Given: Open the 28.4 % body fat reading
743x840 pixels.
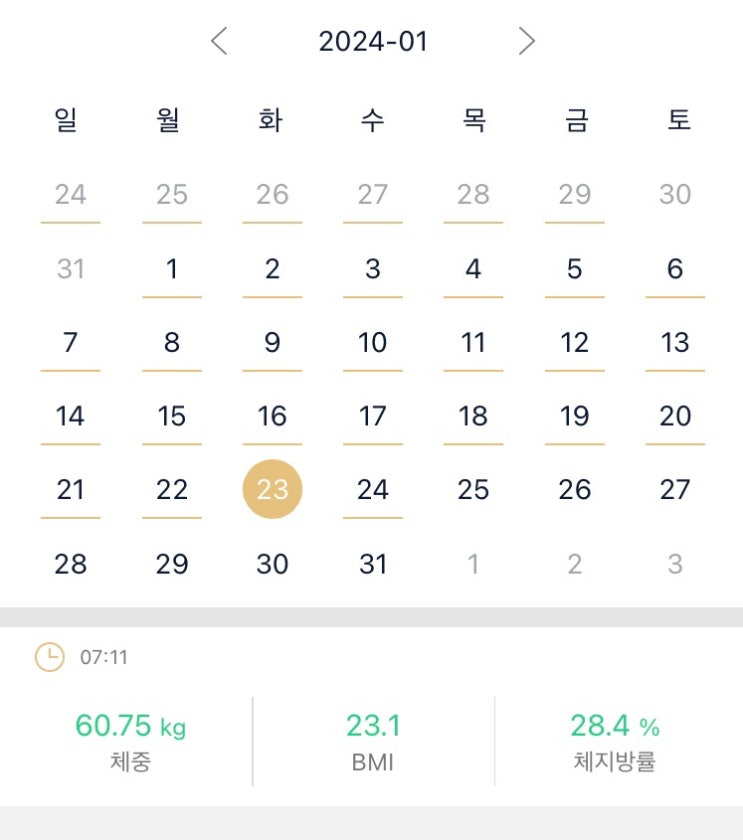Looking at the screenshot, I should tap(615, 740).
